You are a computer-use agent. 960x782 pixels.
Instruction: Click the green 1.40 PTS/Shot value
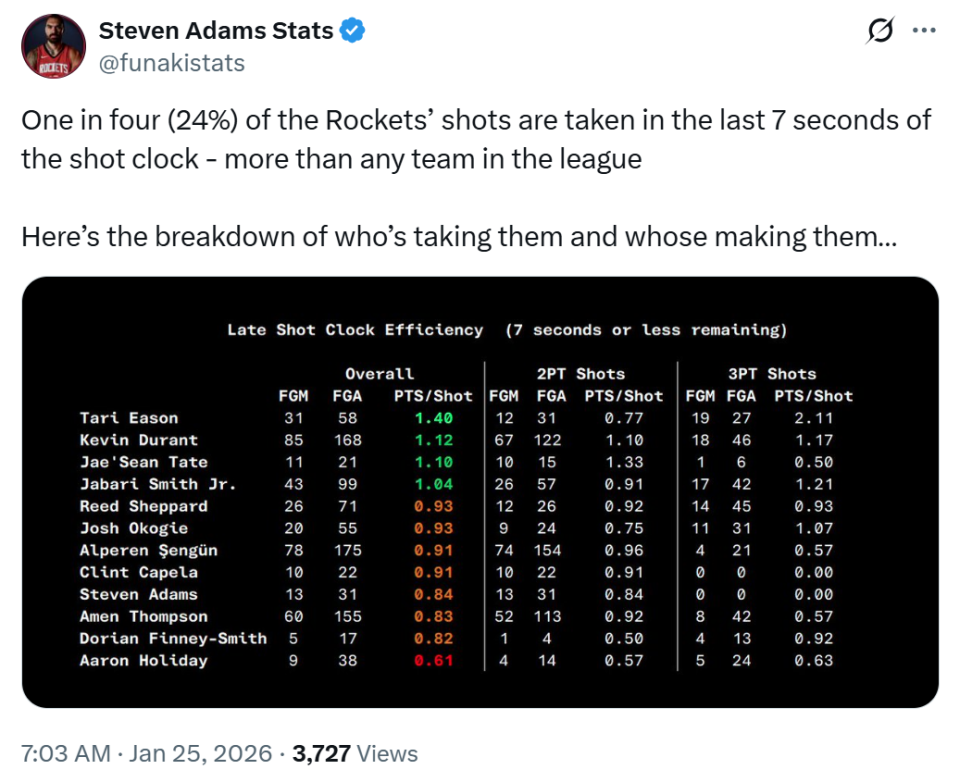pos(432,418)
